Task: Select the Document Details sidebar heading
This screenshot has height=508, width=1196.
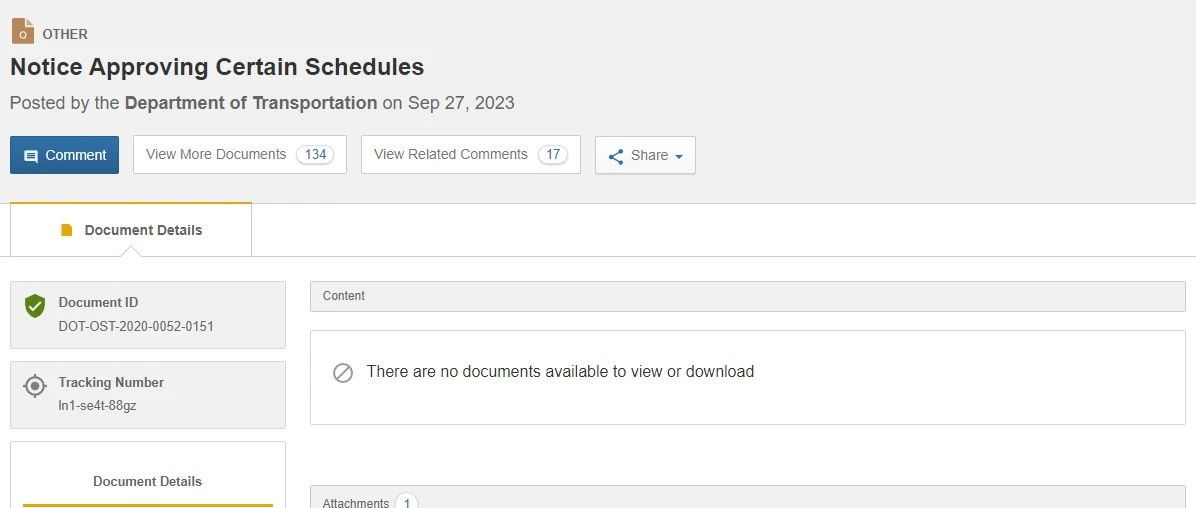Action: tap(147, 481)
